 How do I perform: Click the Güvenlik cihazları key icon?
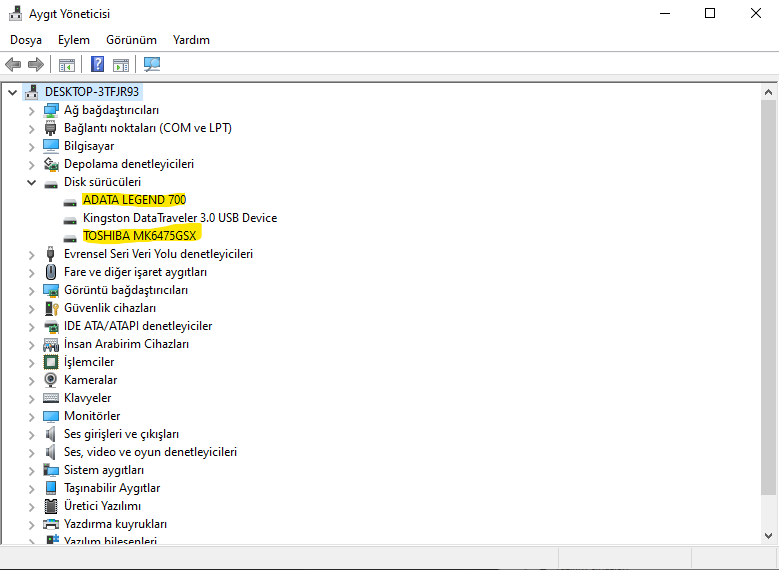point(51,308)
